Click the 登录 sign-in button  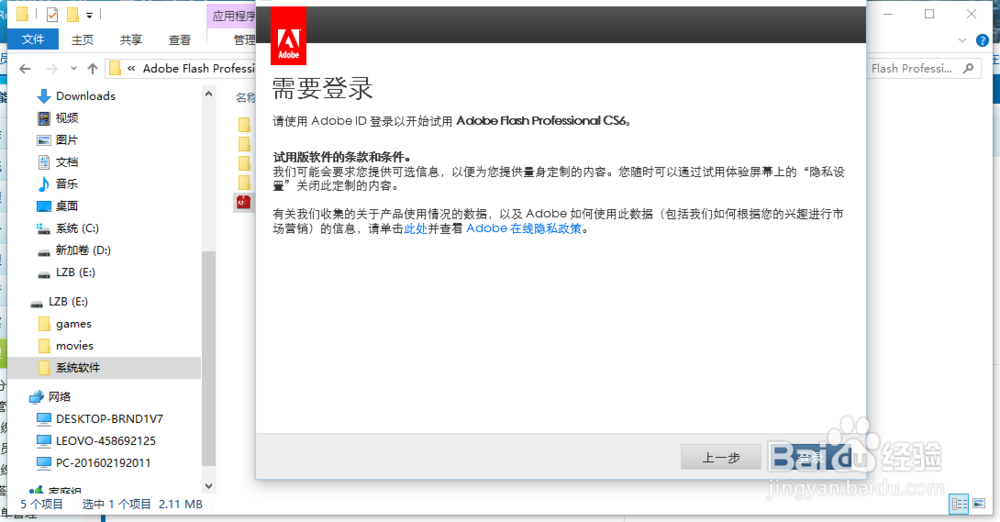point(811,458)
